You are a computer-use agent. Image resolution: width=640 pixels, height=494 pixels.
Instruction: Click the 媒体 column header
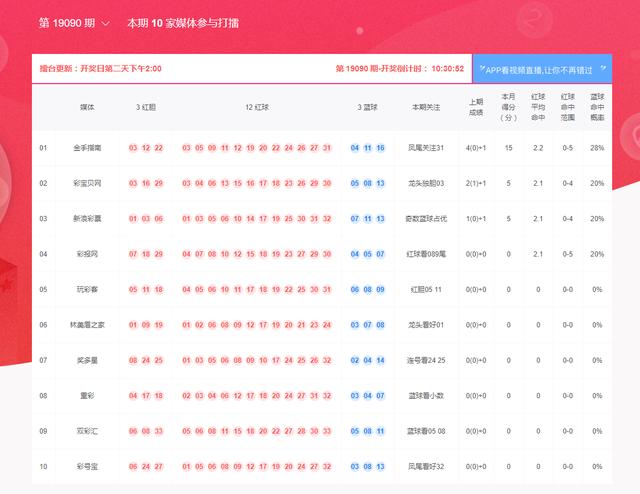click(x=87, y=107)
